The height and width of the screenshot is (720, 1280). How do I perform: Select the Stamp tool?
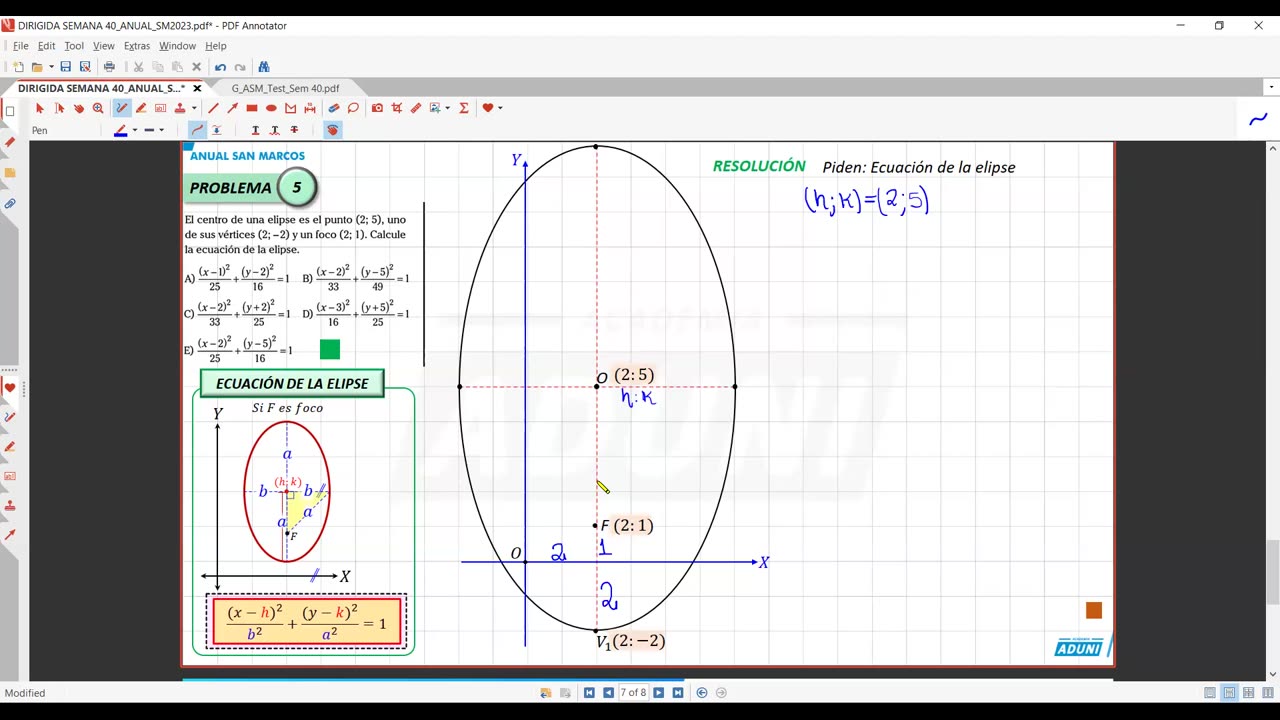coord(179,108)
